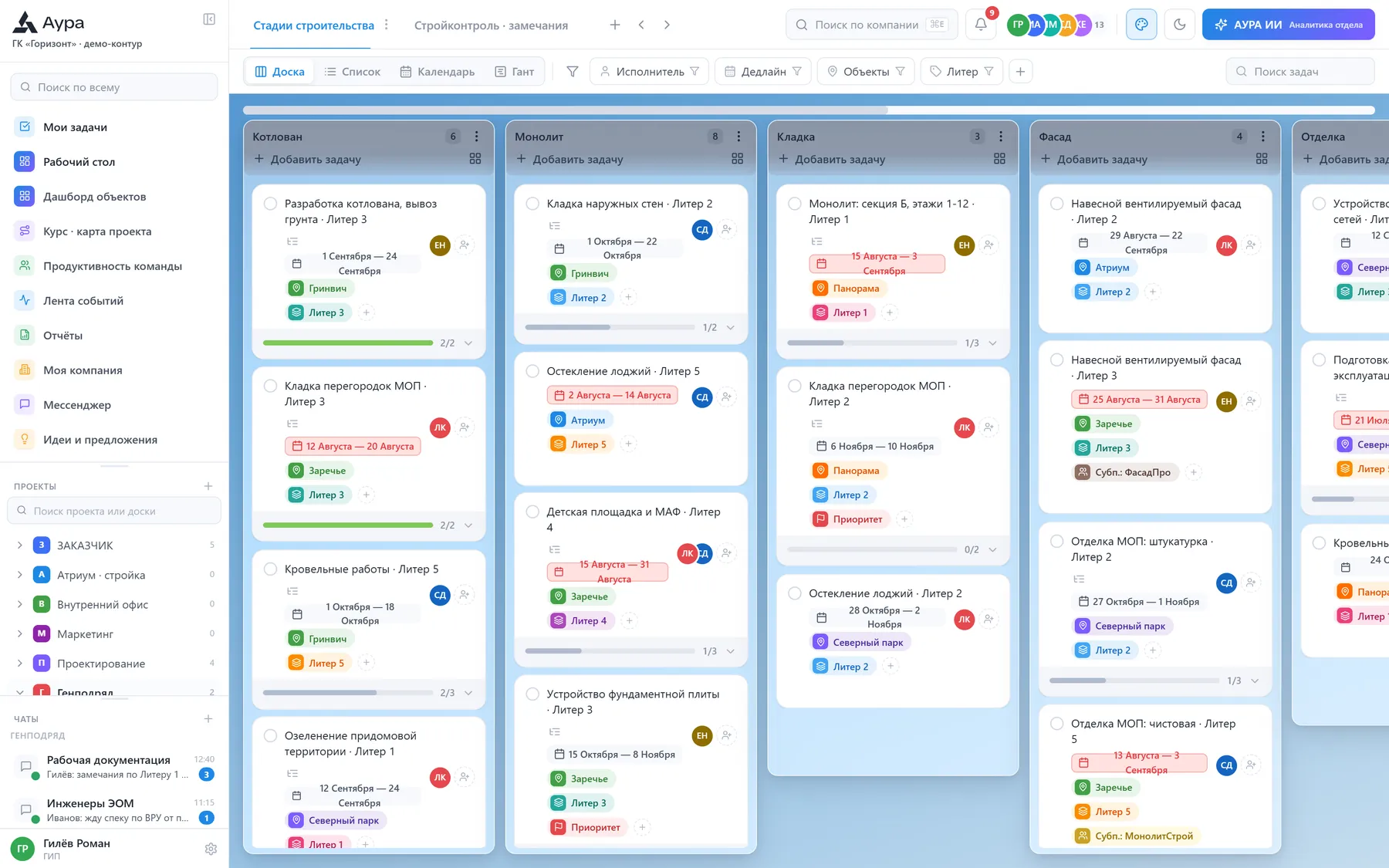Switch to dark mode moon icon

[x=1179, y=25]
